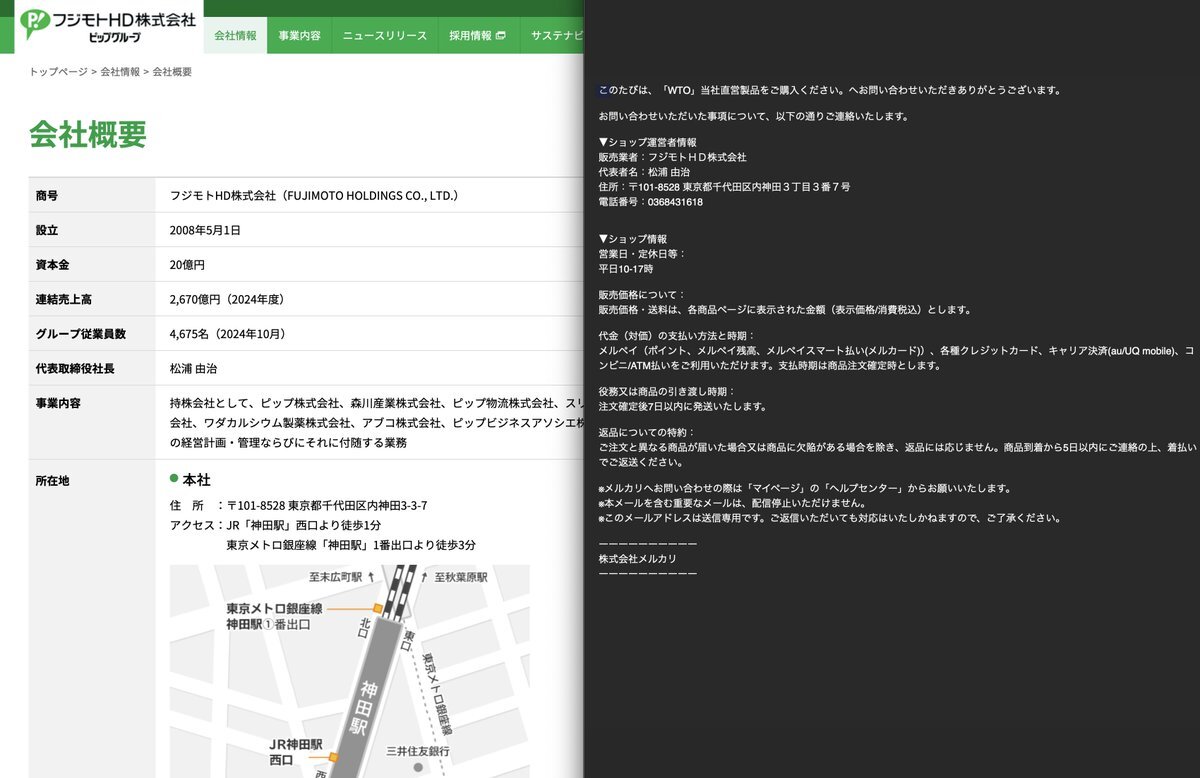
Task: Select the 所在地 row label
Action: point(53,481)
